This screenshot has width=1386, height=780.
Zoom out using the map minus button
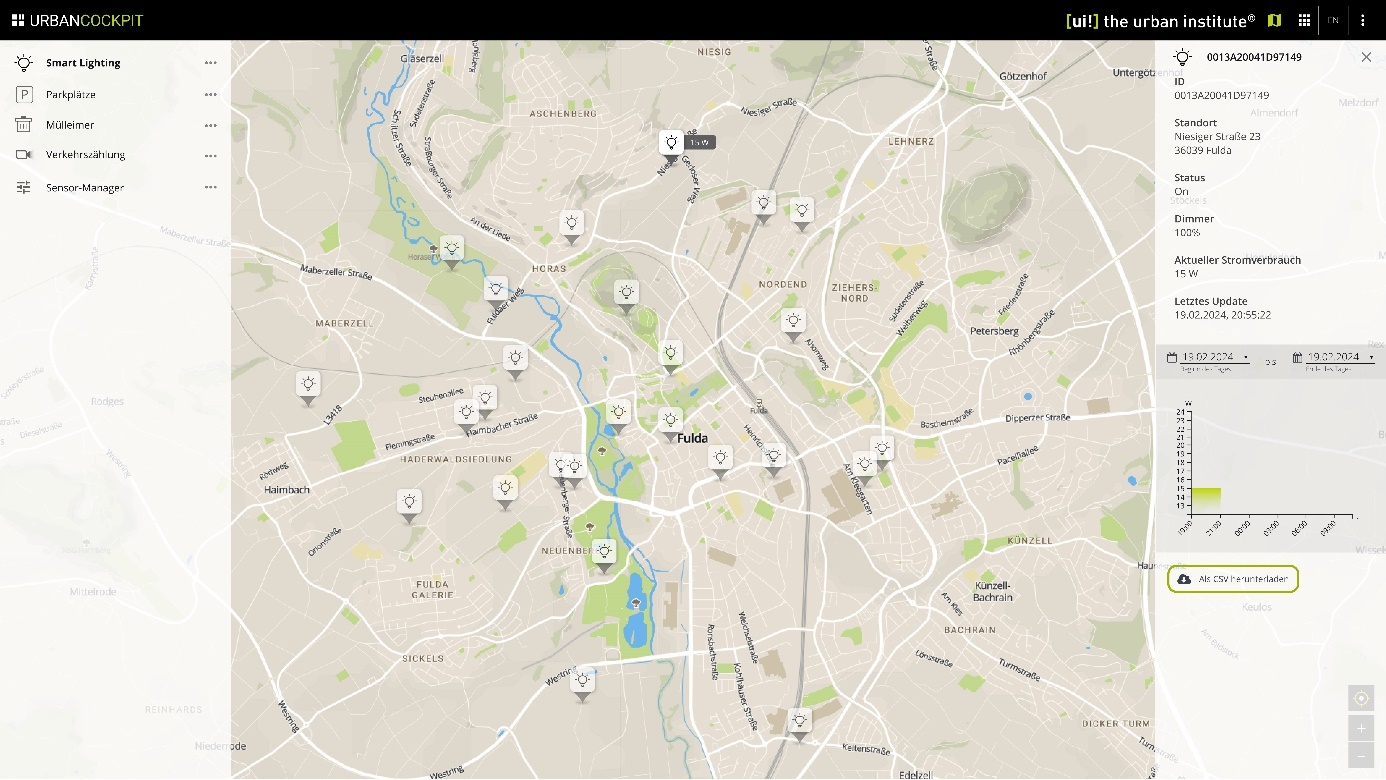point(1361,755)
